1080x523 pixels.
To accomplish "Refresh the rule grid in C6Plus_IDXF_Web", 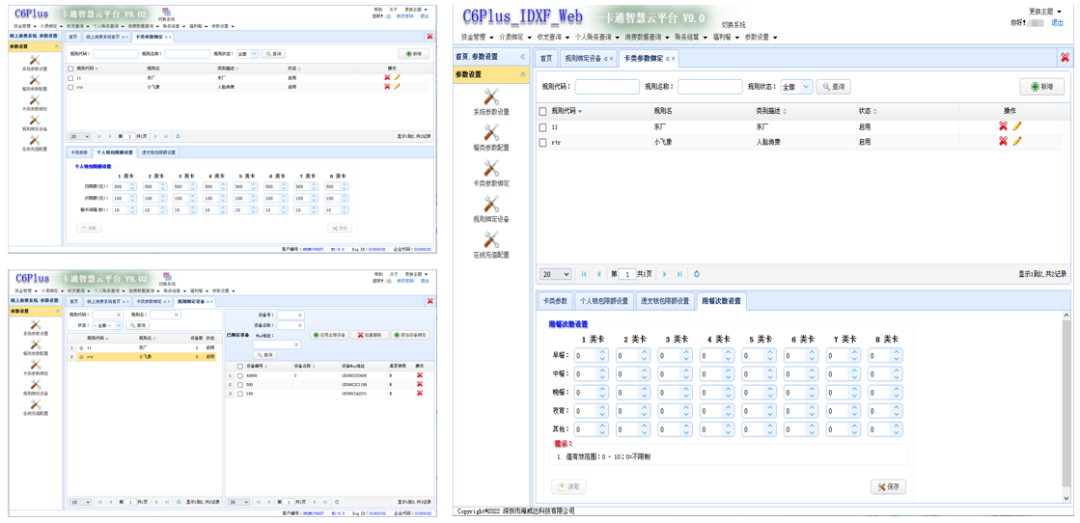I will click(696, 274).
